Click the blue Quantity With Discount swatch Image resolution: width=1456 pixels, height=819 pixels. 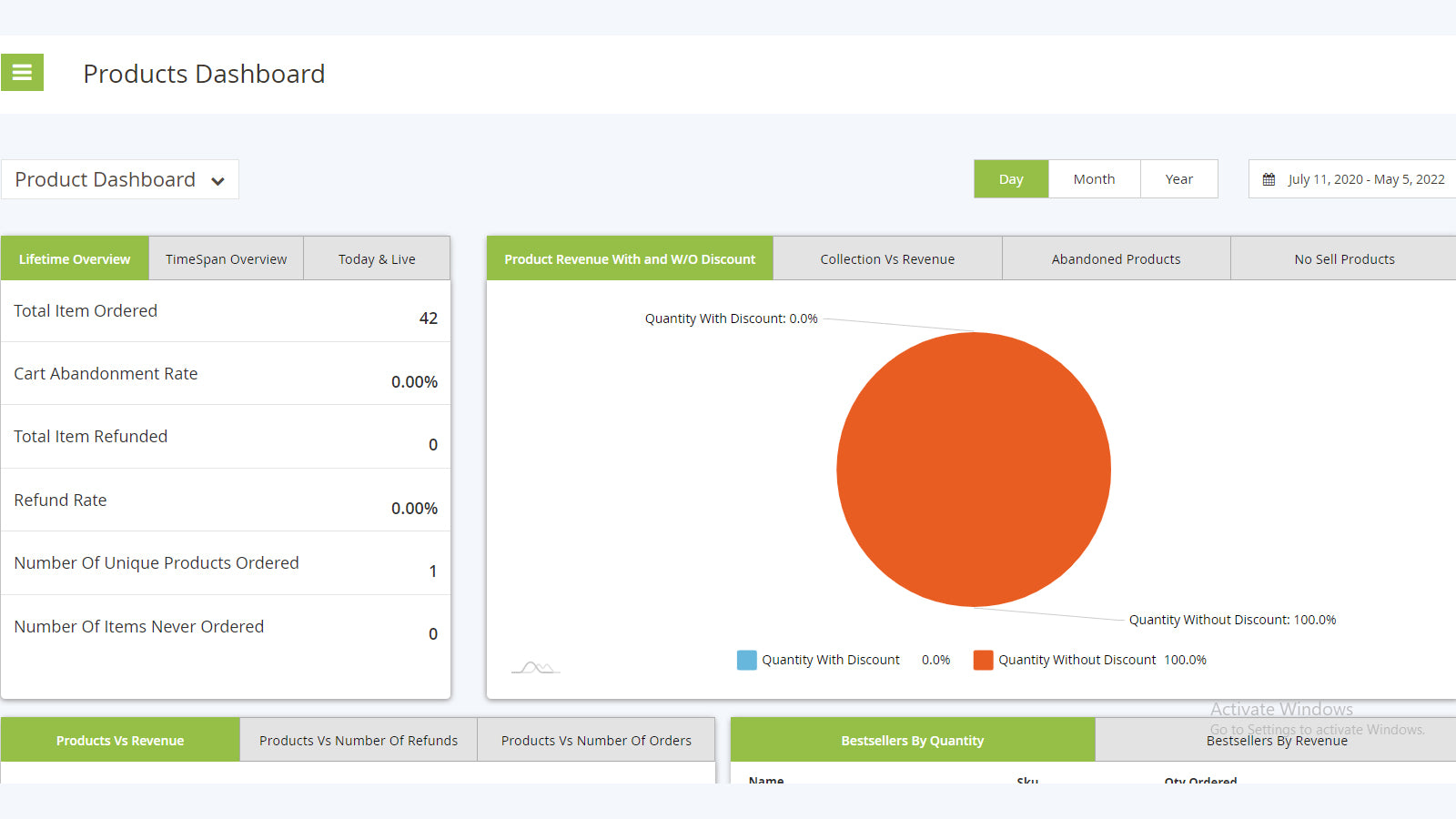(x=746, y=660)
